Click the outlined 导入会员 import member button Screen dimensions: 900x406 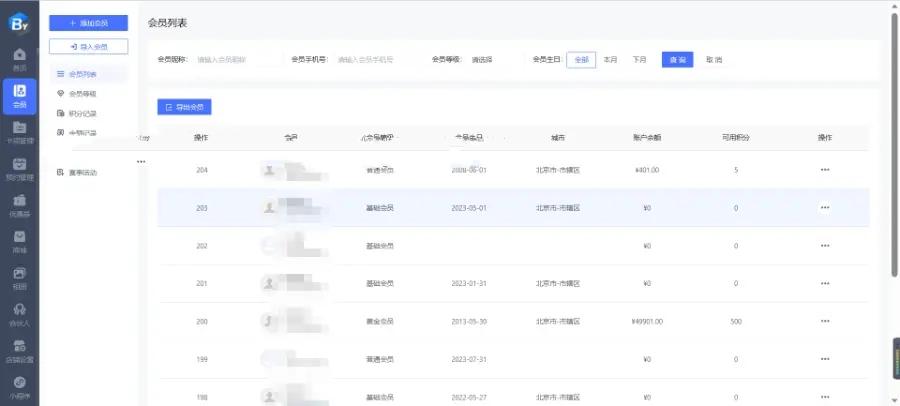[88, 47]
